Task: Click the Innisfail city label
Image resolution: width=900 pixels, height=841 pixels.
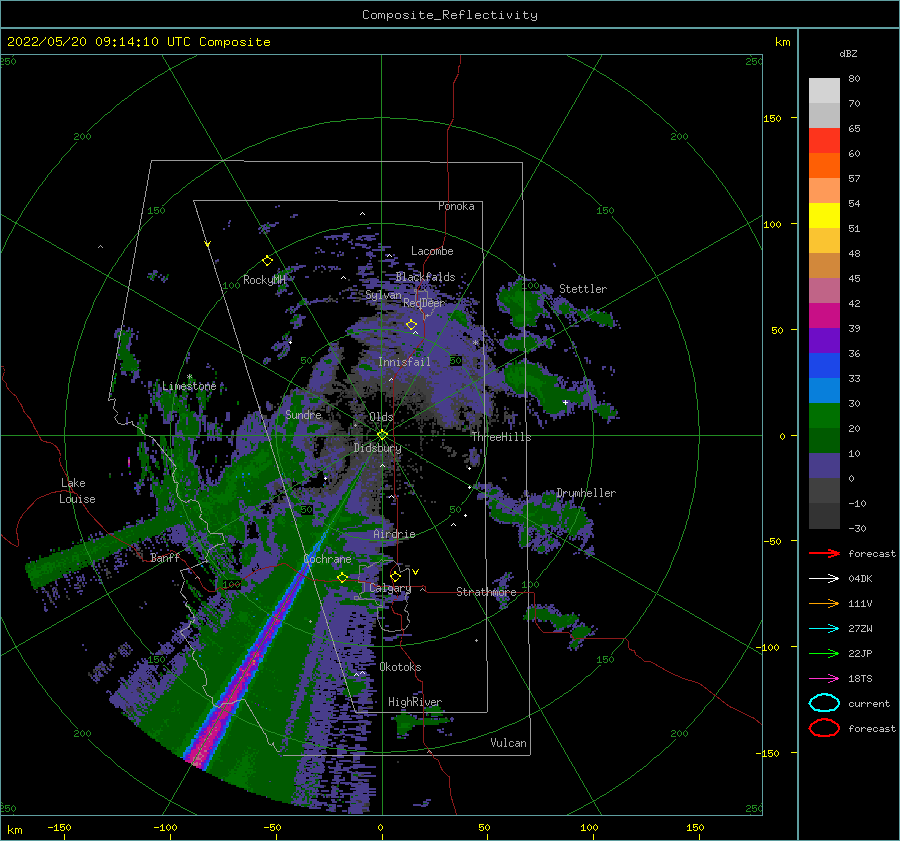Action: (x=404, y=362)
